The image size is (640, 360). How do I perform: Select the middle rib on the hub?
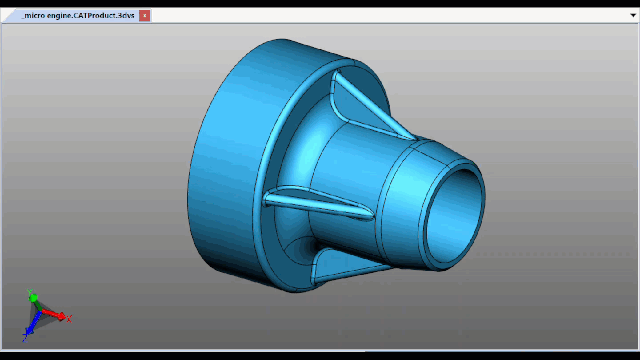(318, 203)
